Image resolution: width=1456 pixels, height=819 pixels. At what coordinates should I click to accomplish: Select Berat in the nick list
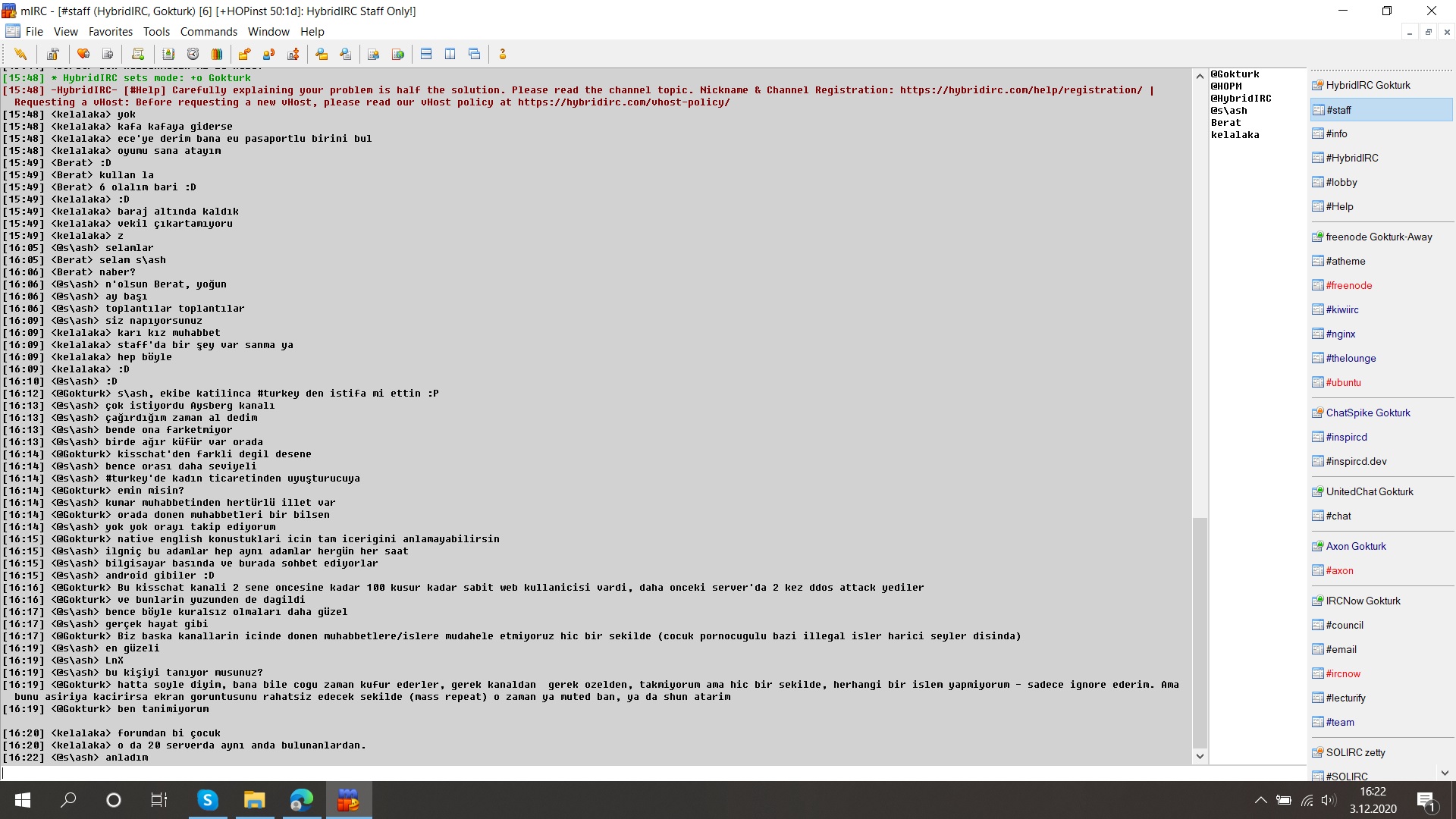coord(1225,123)
